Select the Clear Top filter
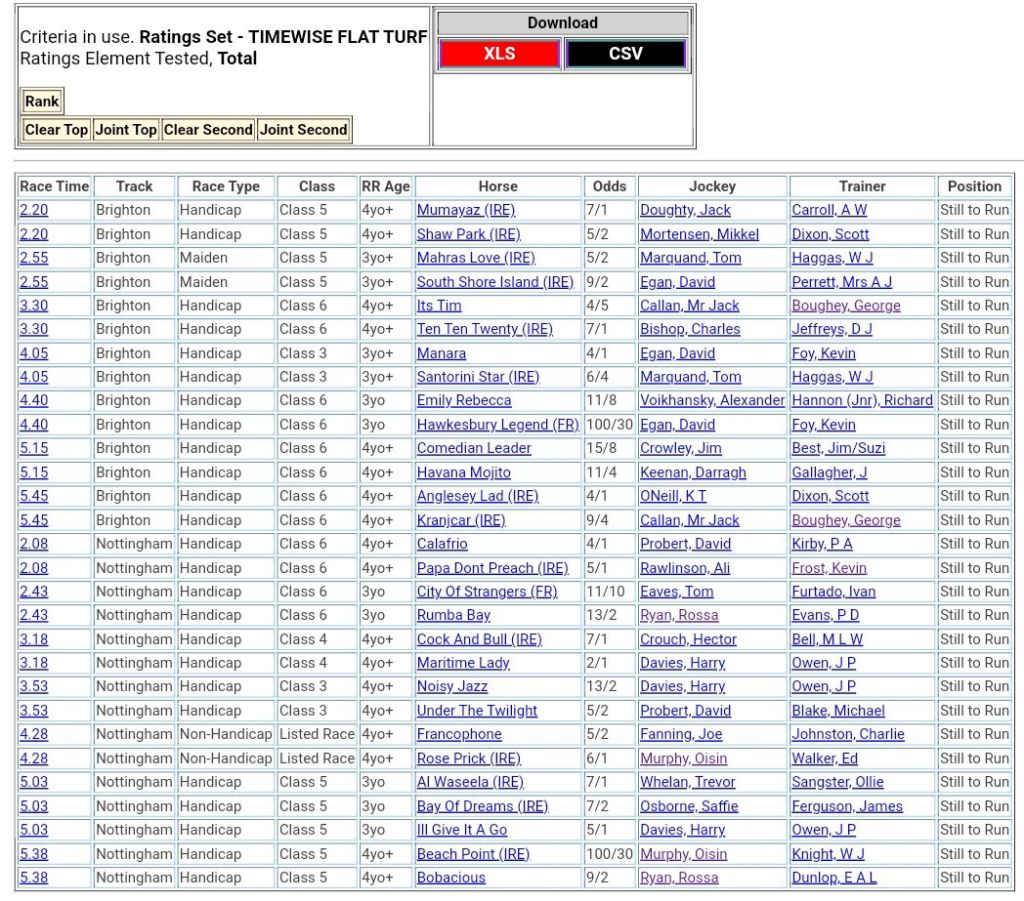Screen dimensions: 1024x901 pyautogui.click(x=56, y=130)
